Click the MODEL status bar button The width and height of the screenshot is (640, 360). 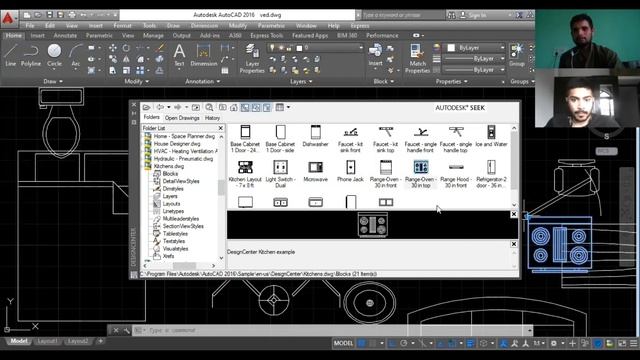tap(343, 343)
